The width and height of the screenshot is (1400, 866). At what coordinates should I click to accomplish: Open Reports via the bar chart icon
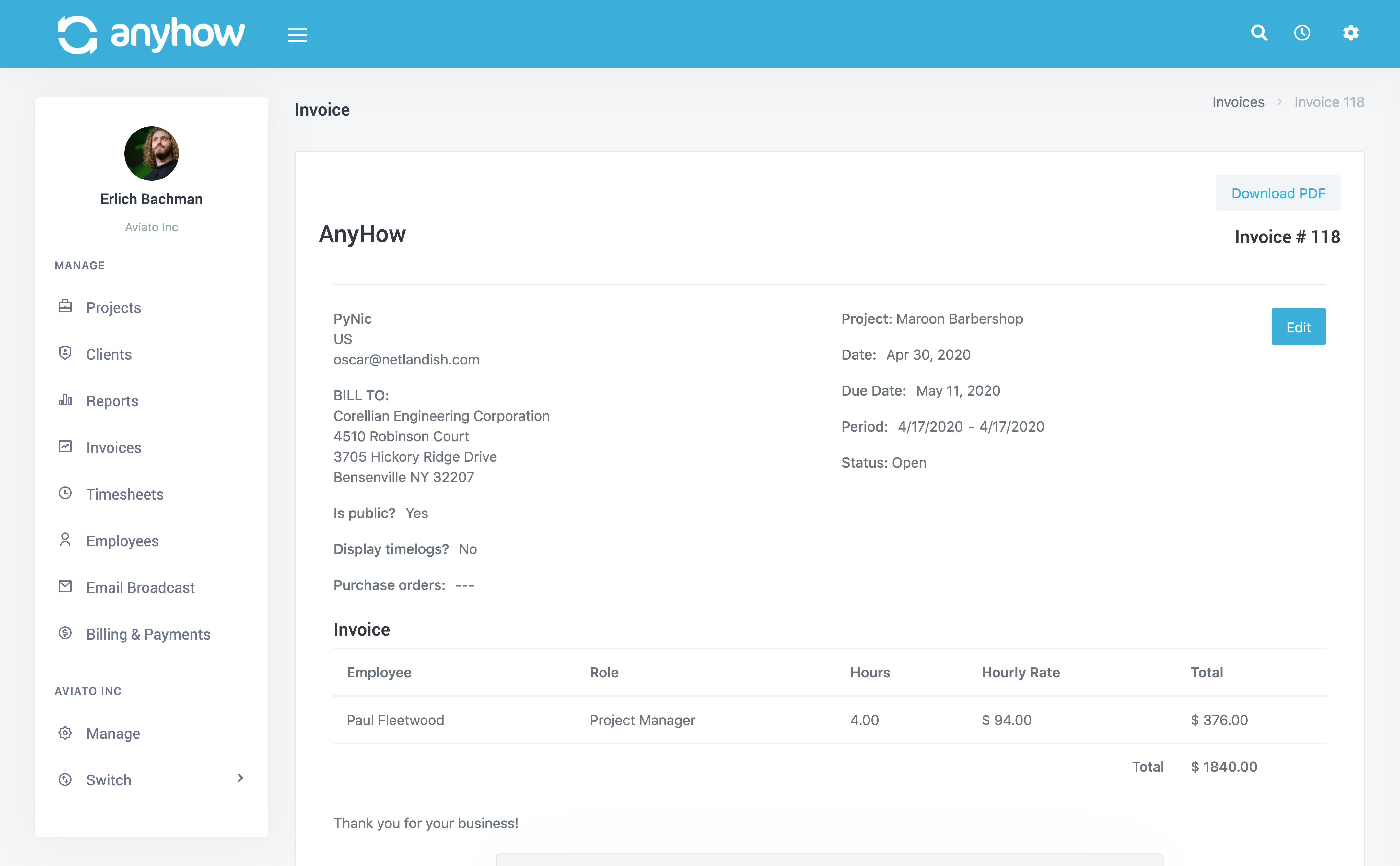[65, 400]
